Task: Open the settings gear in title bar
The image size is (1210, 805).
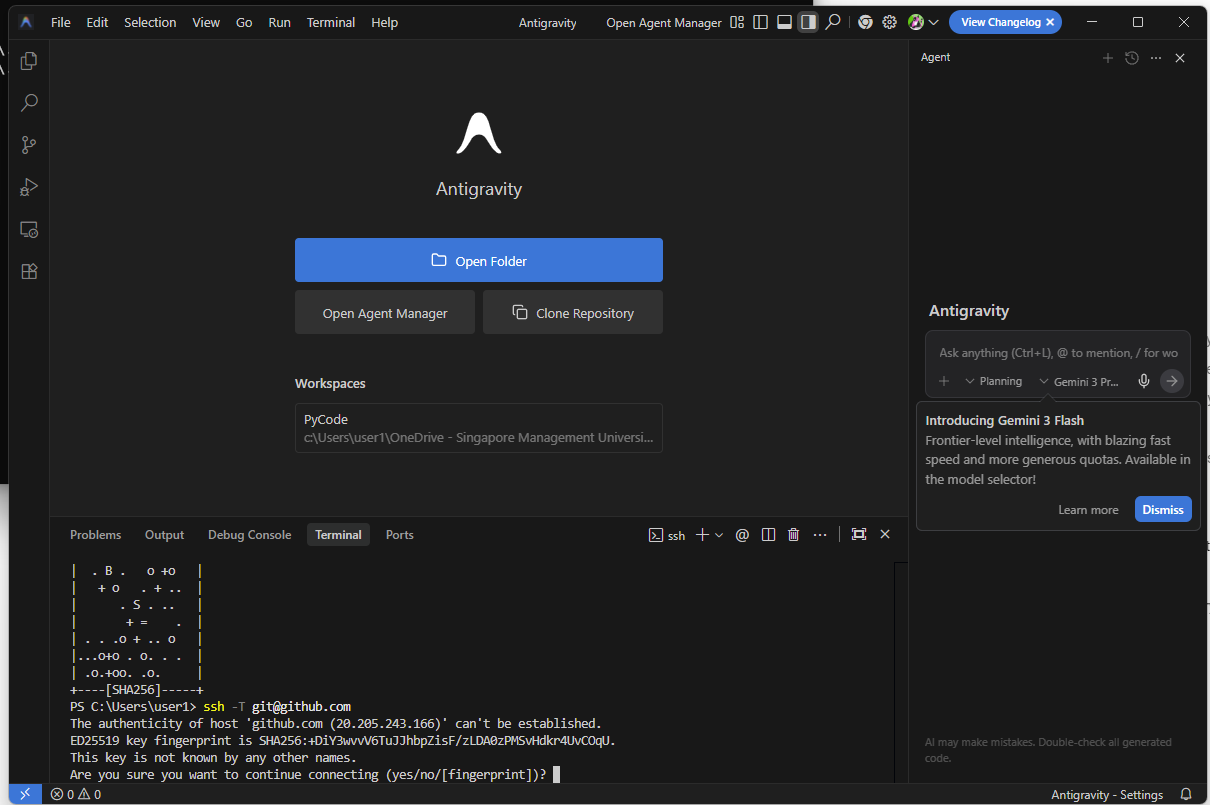Action: 889,22
